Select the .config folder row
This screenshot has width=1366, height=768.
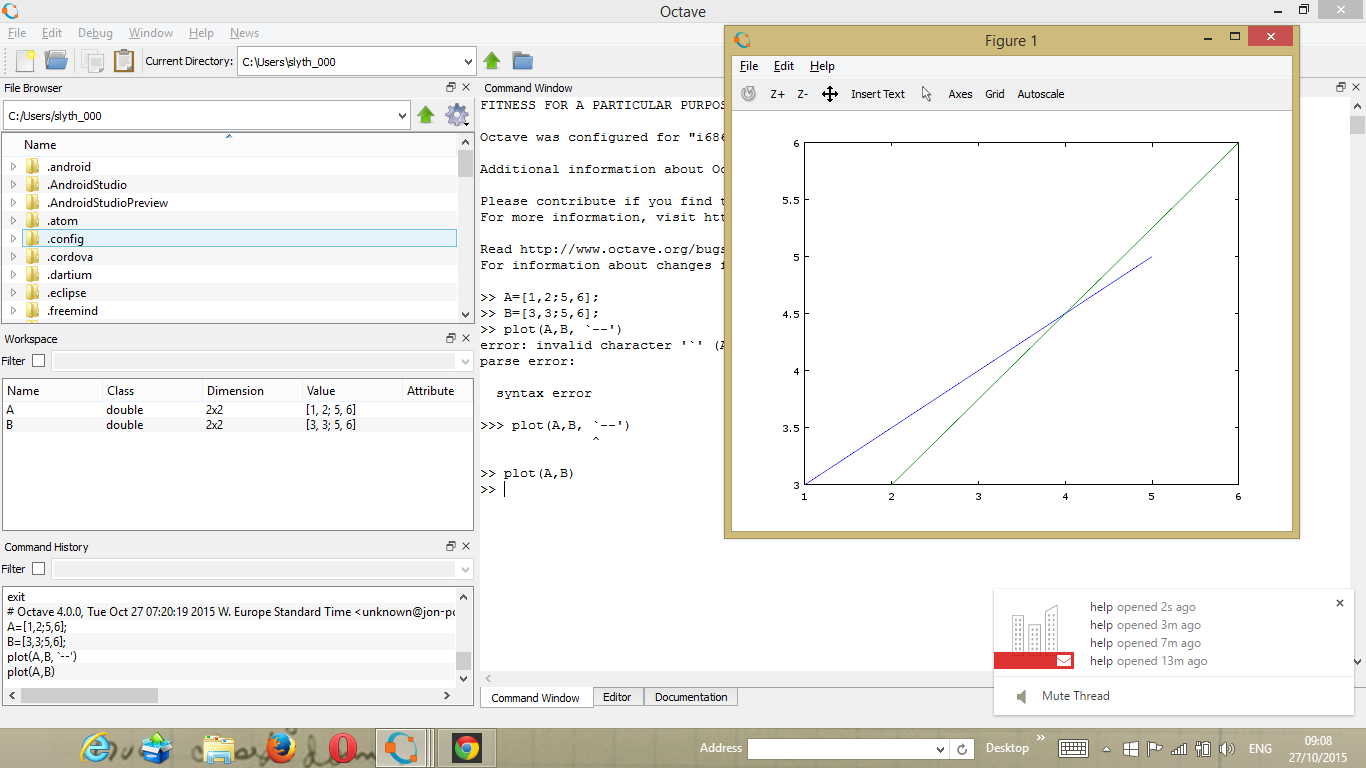pyautogui.click(x=239, y=239)
